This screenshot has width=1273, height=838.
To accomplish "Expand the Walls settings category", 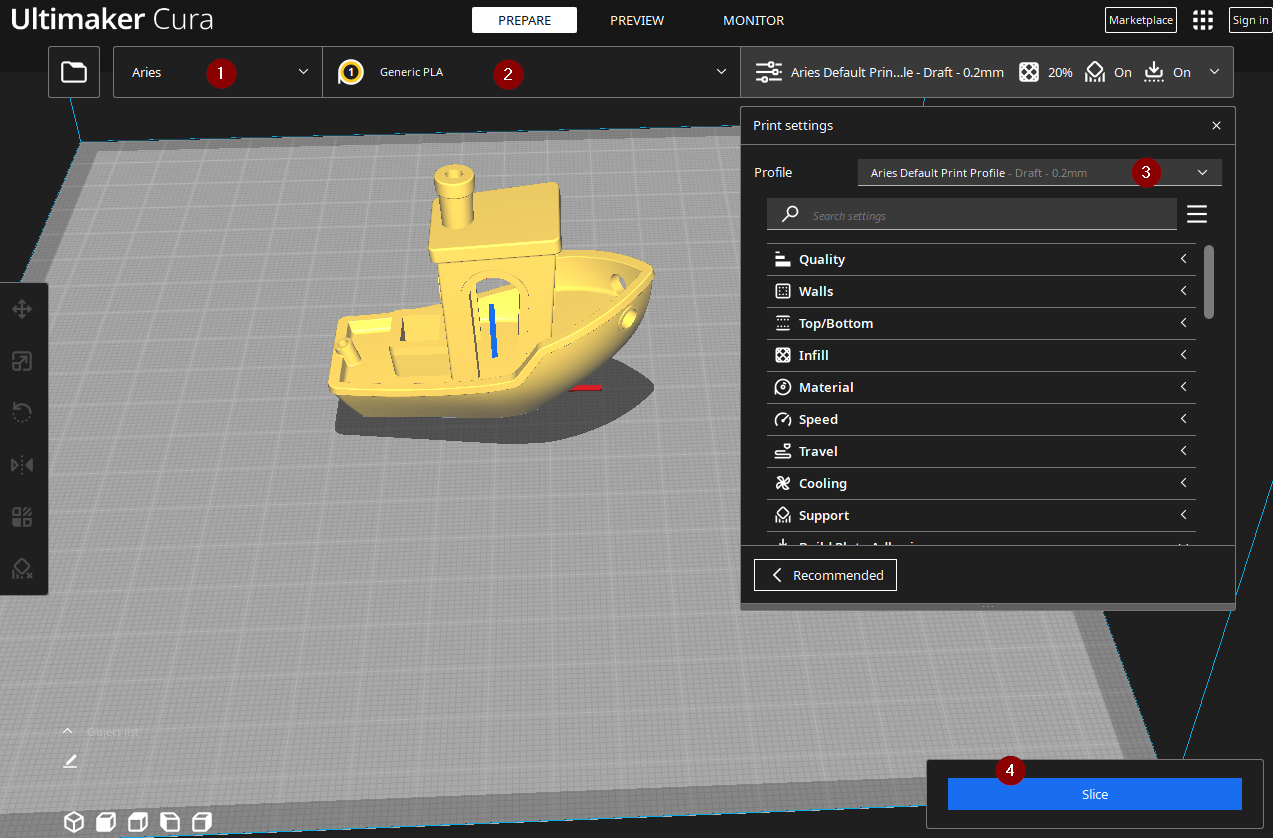I will pyautogui.click(x=981, y=292).
